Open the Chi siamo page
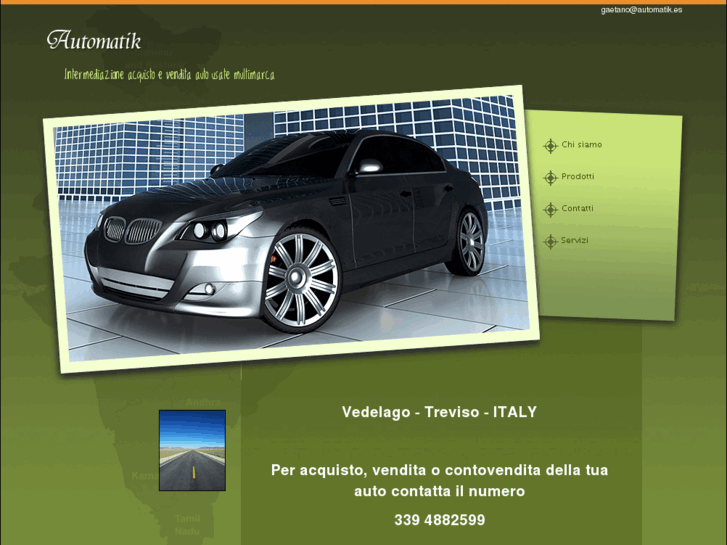 581,144
